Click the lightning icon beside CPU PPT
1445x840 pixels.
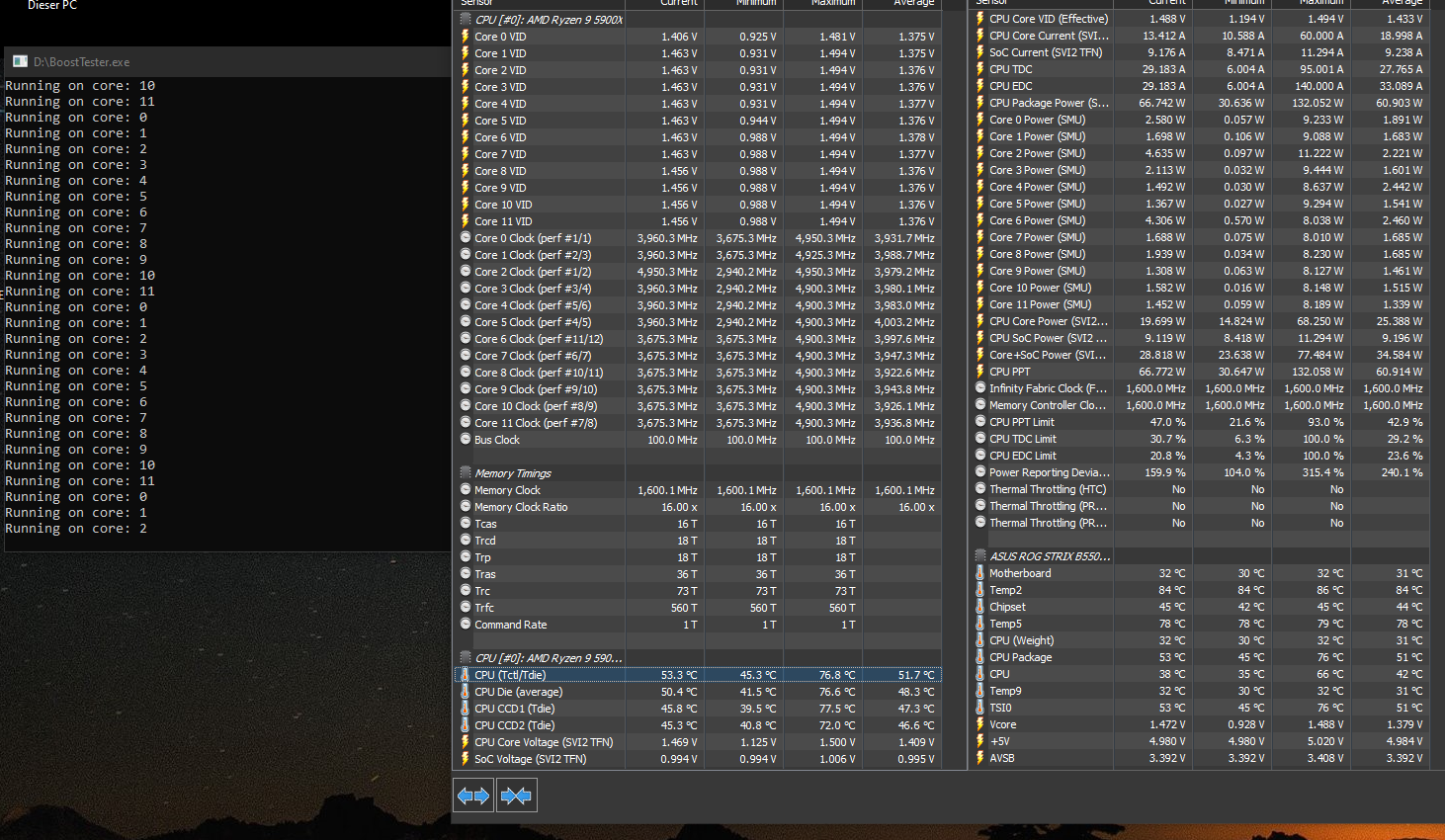[x=980, y=372]
